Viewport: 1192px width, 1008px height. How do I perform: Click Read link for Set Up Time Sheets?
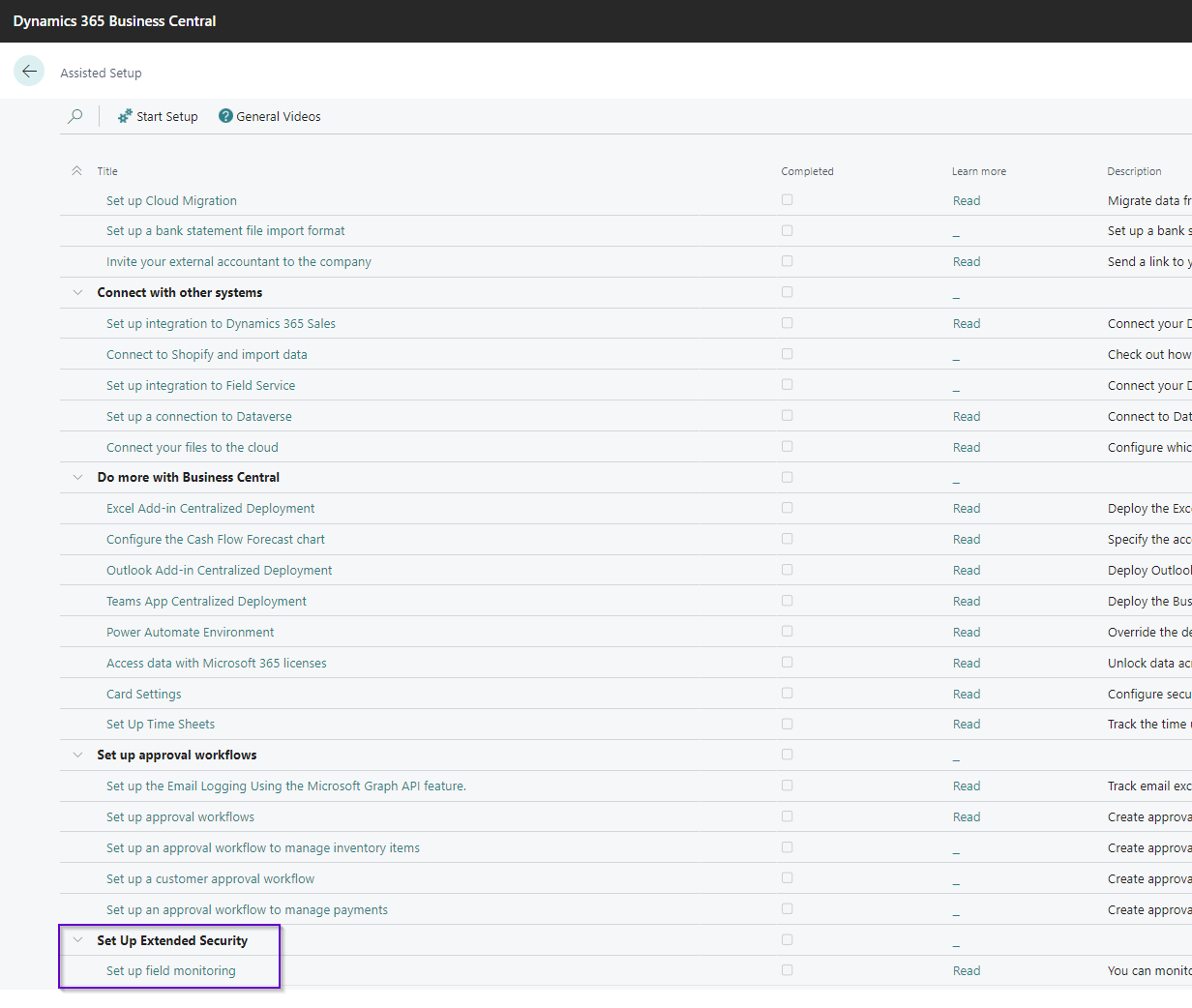click(966, 724)
